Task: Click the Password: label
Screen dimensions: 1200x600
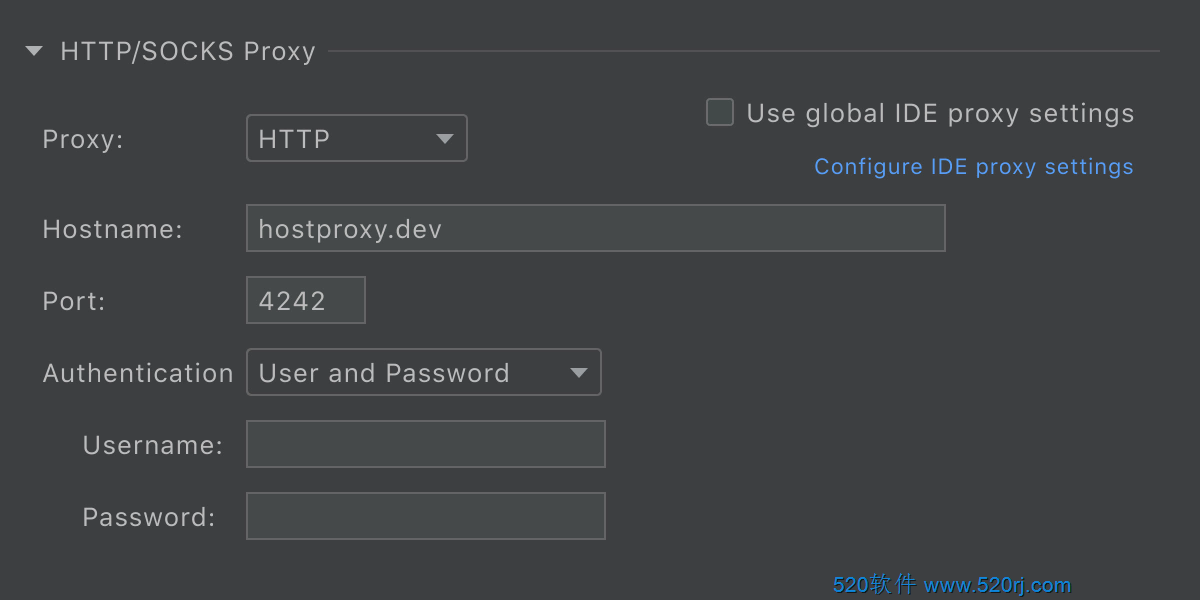Action: tap(149, 517)
